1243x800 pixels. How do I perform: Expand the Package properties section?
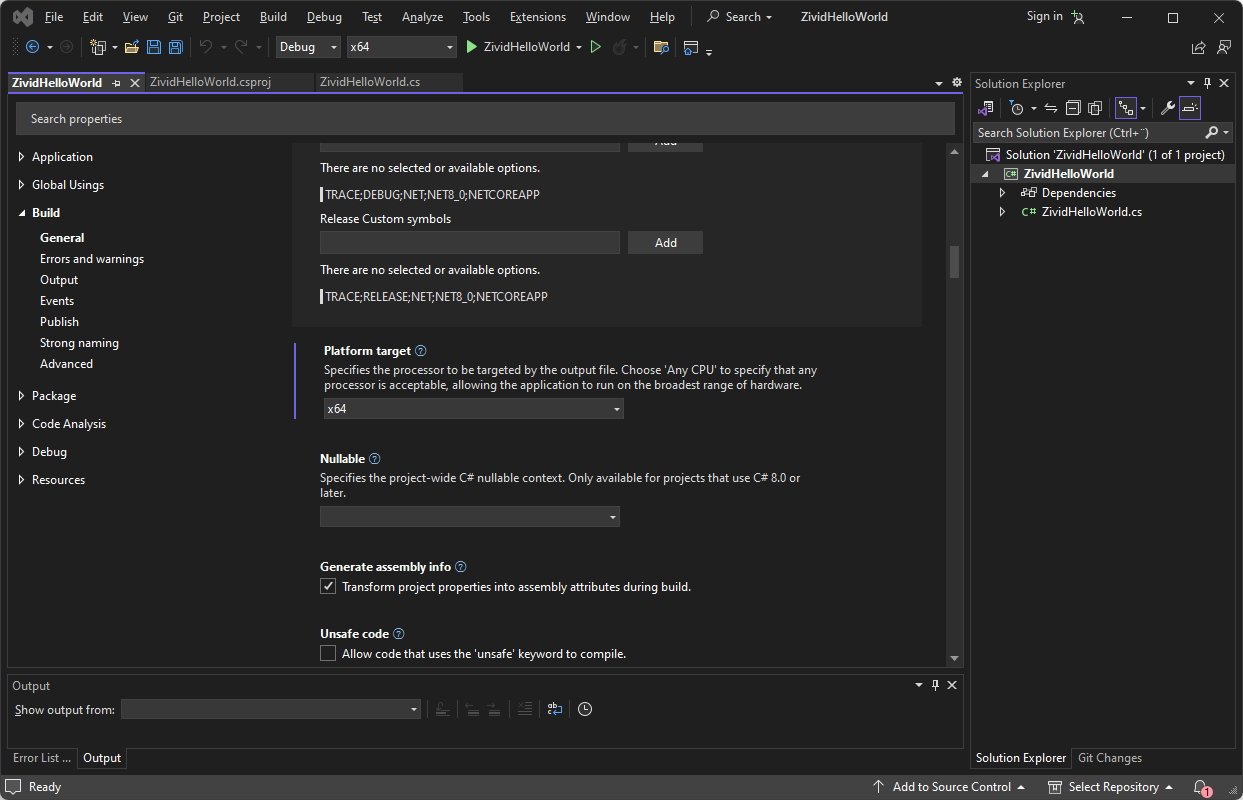(53, 396)
